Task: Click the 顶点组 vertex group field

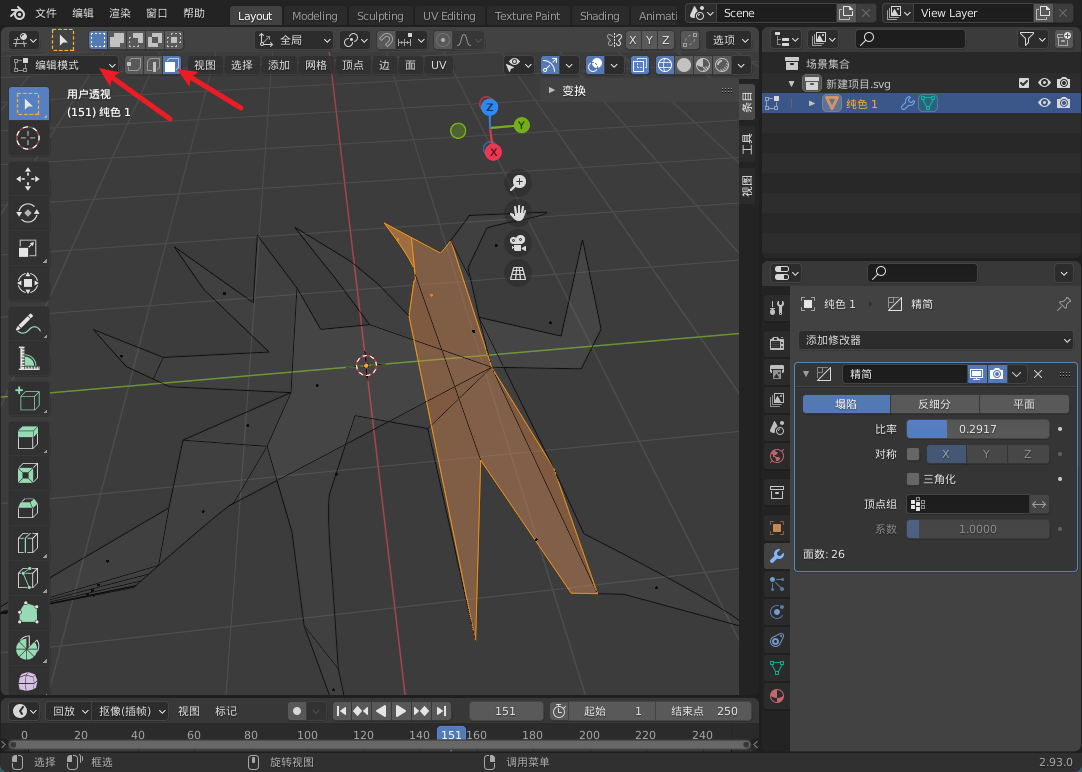Action: click(x=968, y=504)
